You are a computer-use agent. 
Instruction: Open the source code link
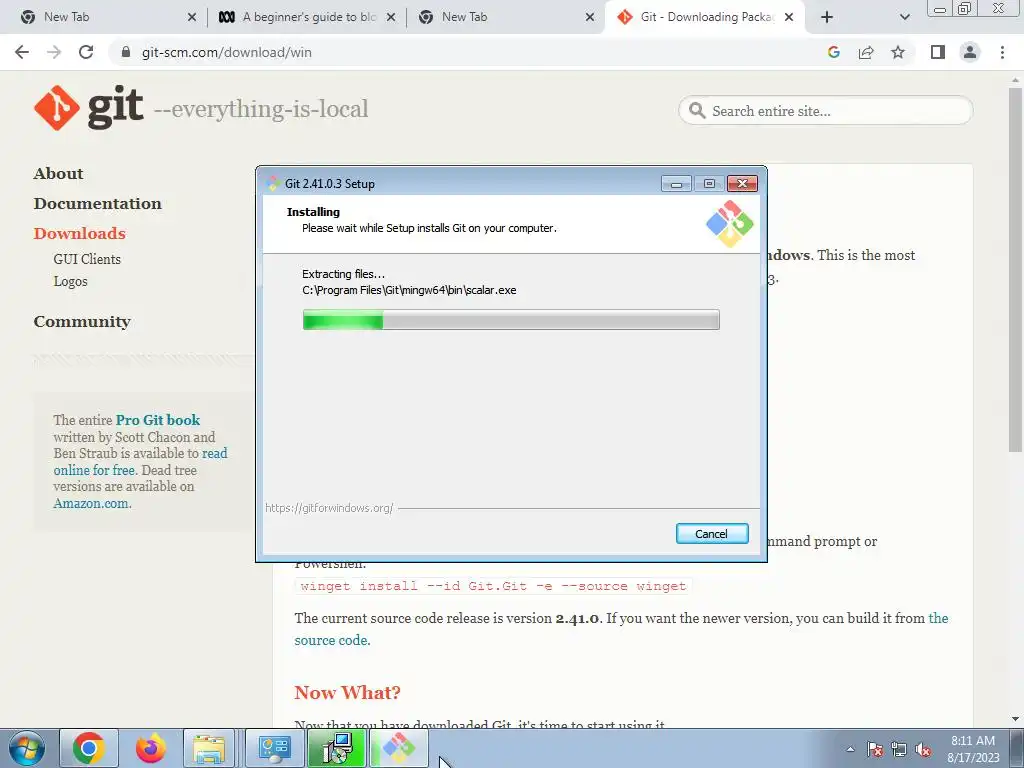[330, 640]
